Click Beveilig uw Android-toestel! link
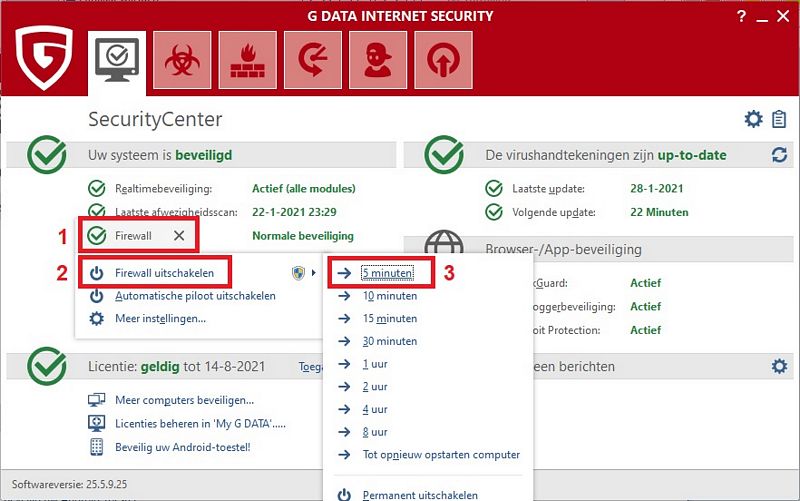800x501 pixels. 183,447
